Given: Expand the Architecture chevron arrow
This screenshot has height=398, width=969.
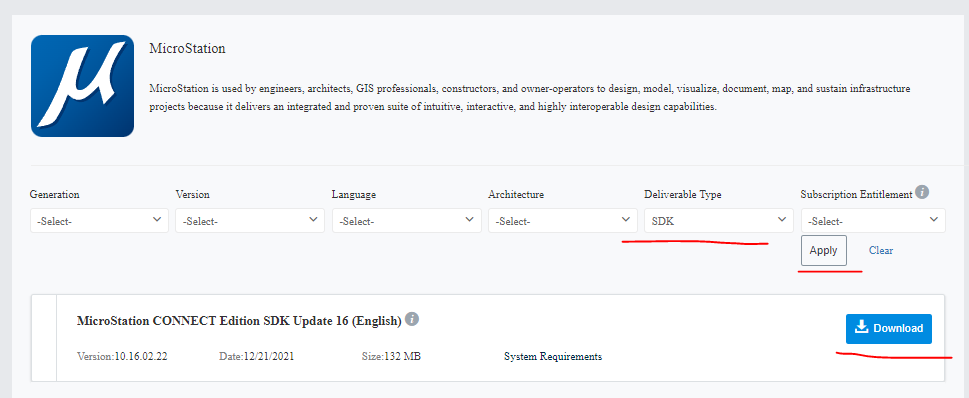Looking at the screenshot, I should [625, 219].
